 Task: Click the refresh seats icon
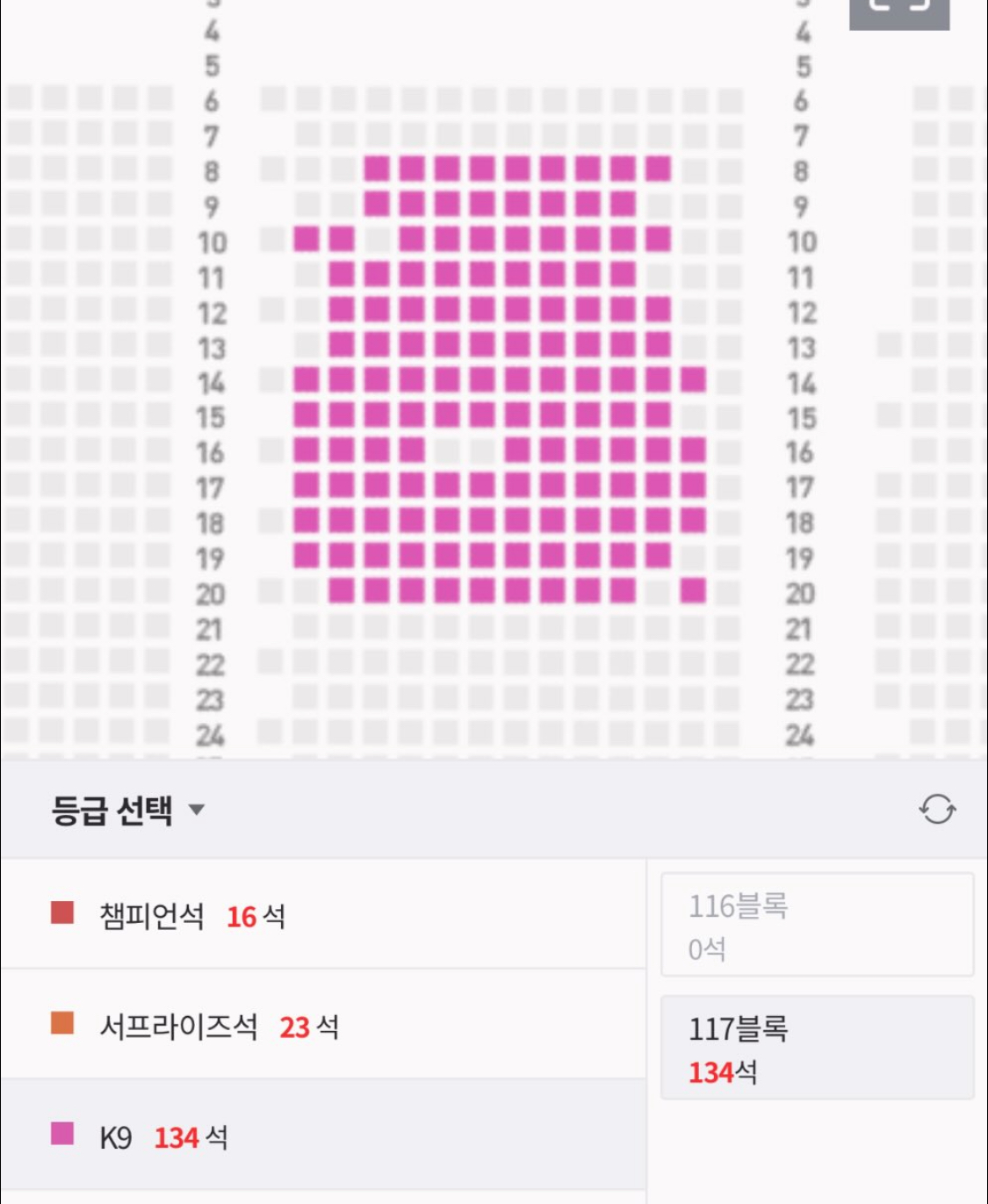[937, 809]
